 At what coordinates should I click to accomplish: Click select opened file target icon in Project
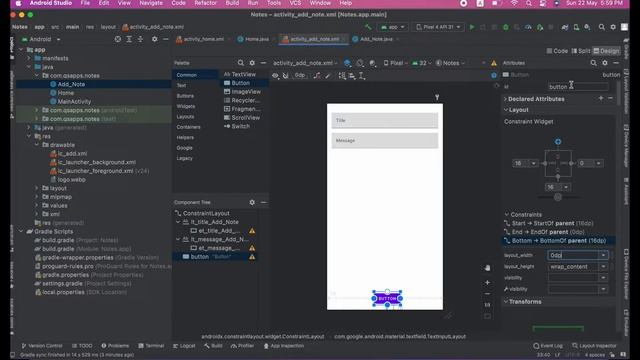click(x=118, y=39)
